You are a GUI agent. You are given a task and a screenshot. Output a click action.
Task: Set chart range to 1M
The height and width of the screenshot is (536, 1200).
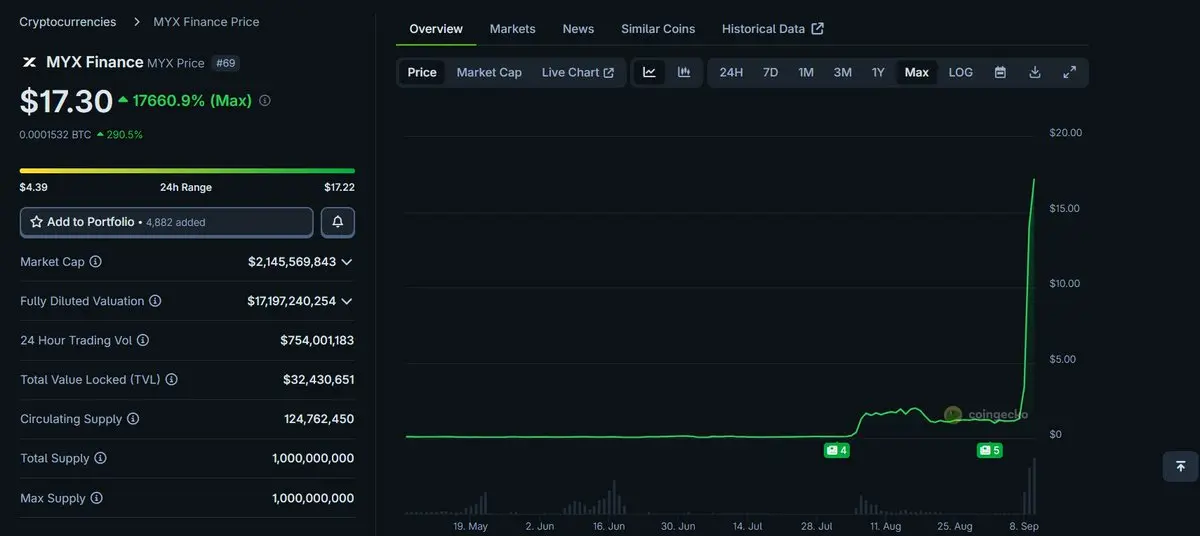tap(806, 72)
